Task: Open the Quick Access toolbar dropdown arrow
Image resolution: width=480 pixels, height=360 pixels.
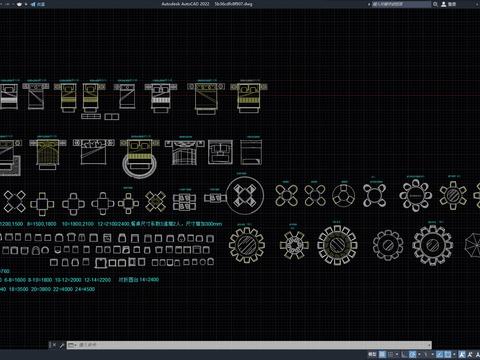Action: click(26, 4)
